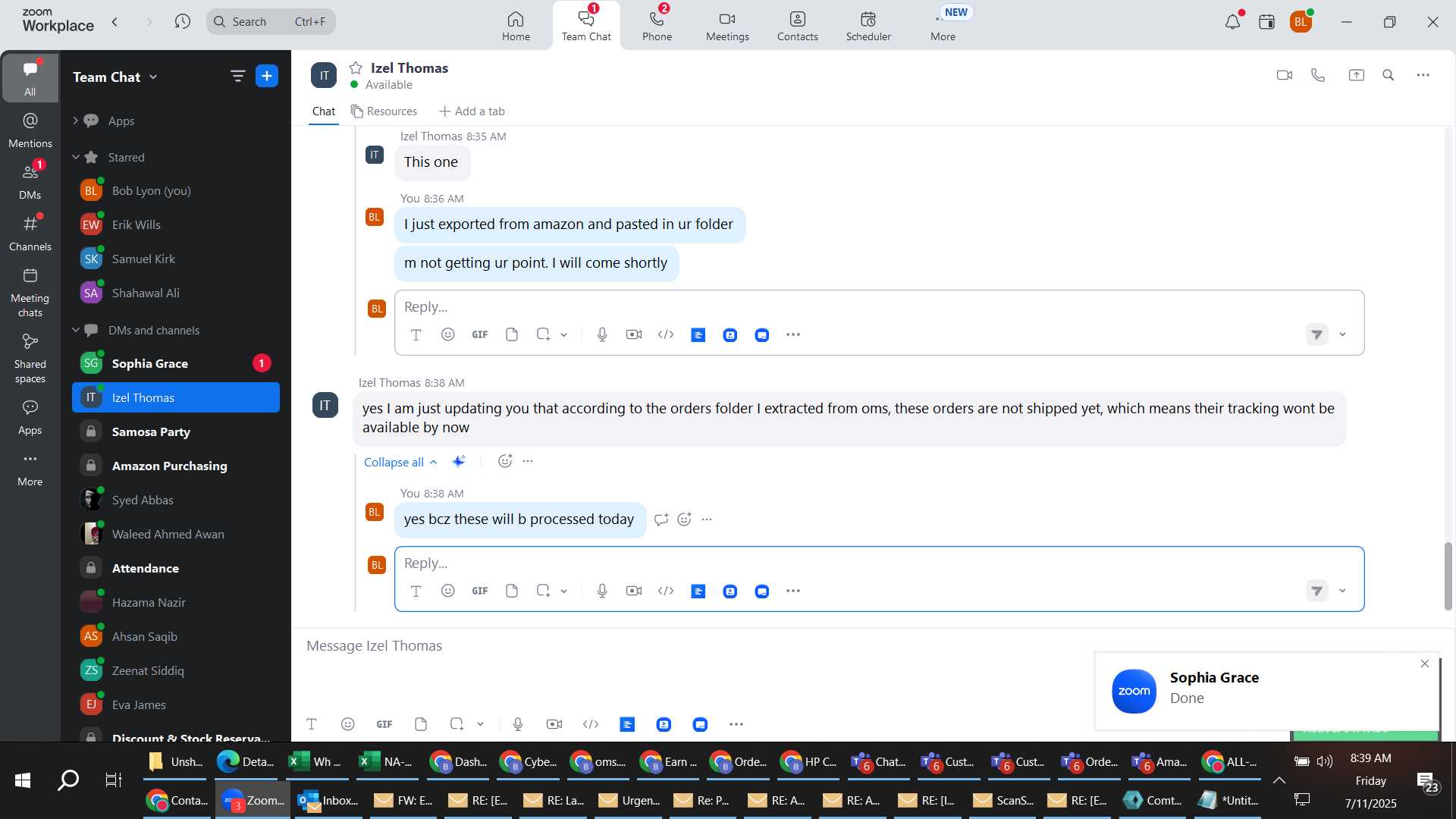The image size is (1456, 819).
Task: Open screenshot options dropdown in main toolbar
Action: (480, 724)
